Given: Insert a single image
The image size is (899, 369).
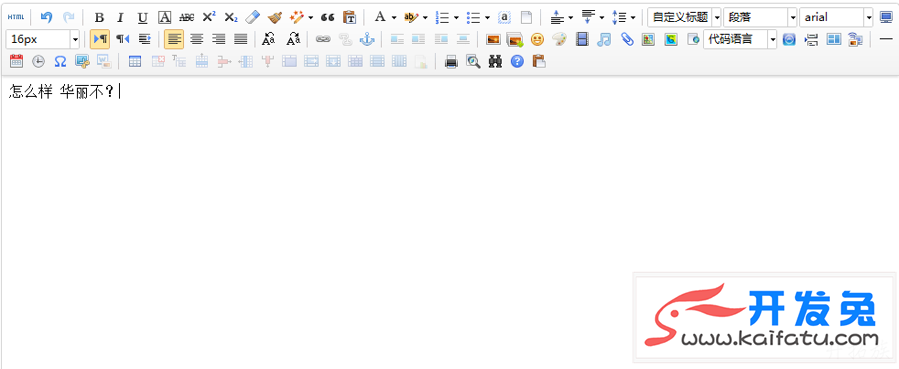Looking at the screenshot, I should [x=493, y=39].
